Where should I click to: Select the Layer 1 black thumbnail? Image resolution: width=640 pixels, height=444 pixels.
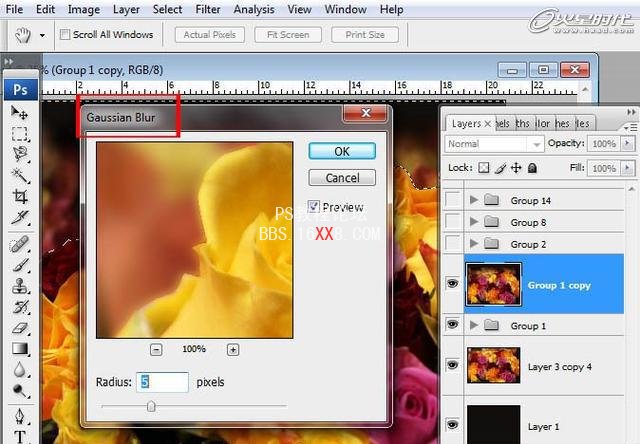[x=493, y=424]
